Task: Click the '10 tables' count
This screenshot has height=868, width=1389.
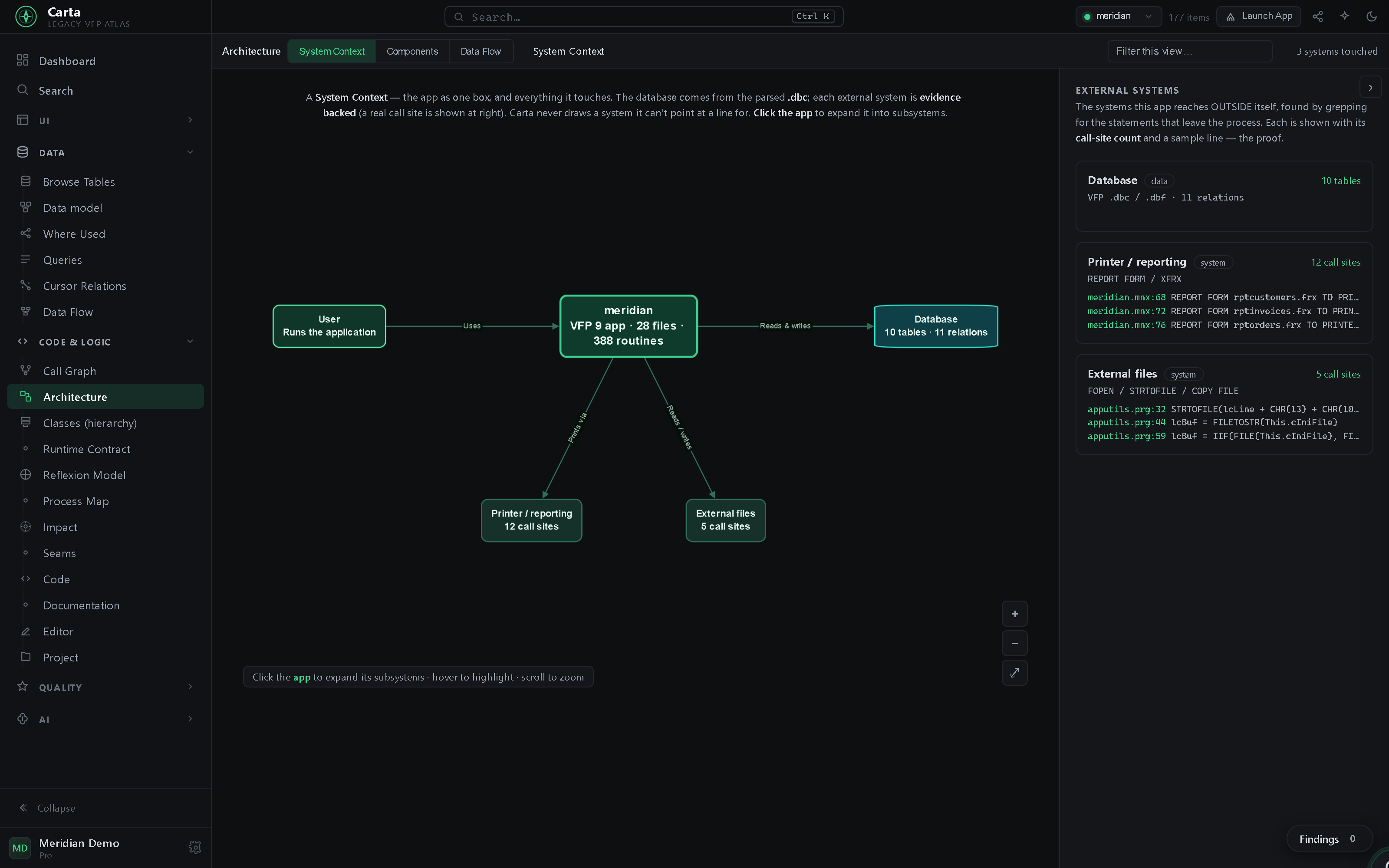Action: point(1341,181)
